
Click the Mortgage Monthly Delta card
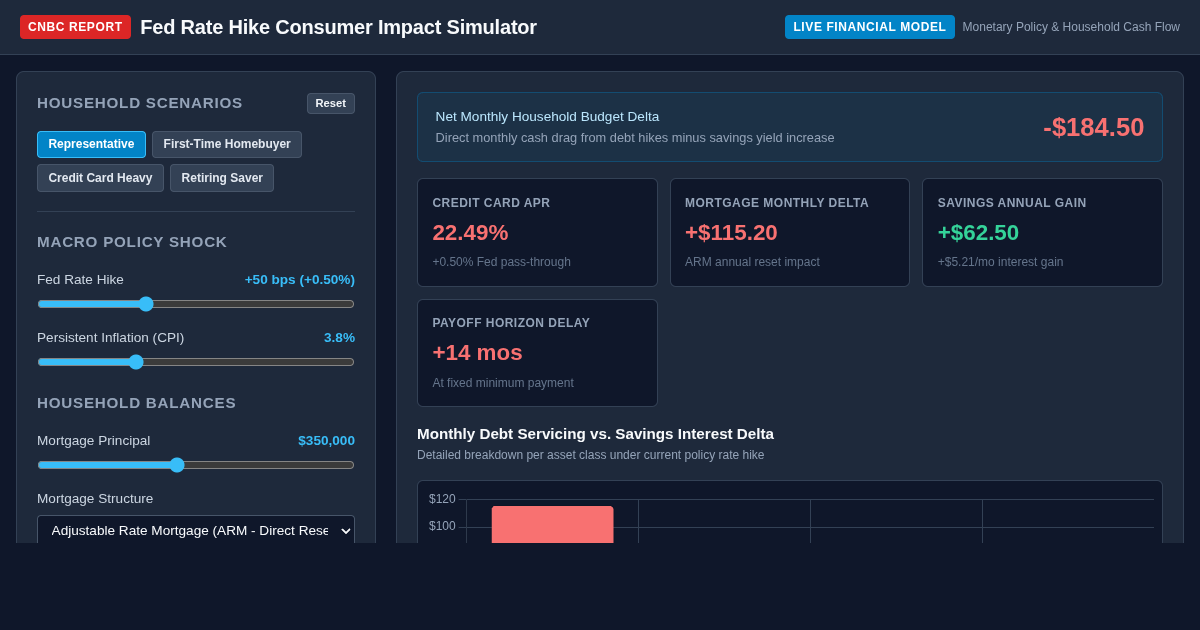[x=790, y=233]
